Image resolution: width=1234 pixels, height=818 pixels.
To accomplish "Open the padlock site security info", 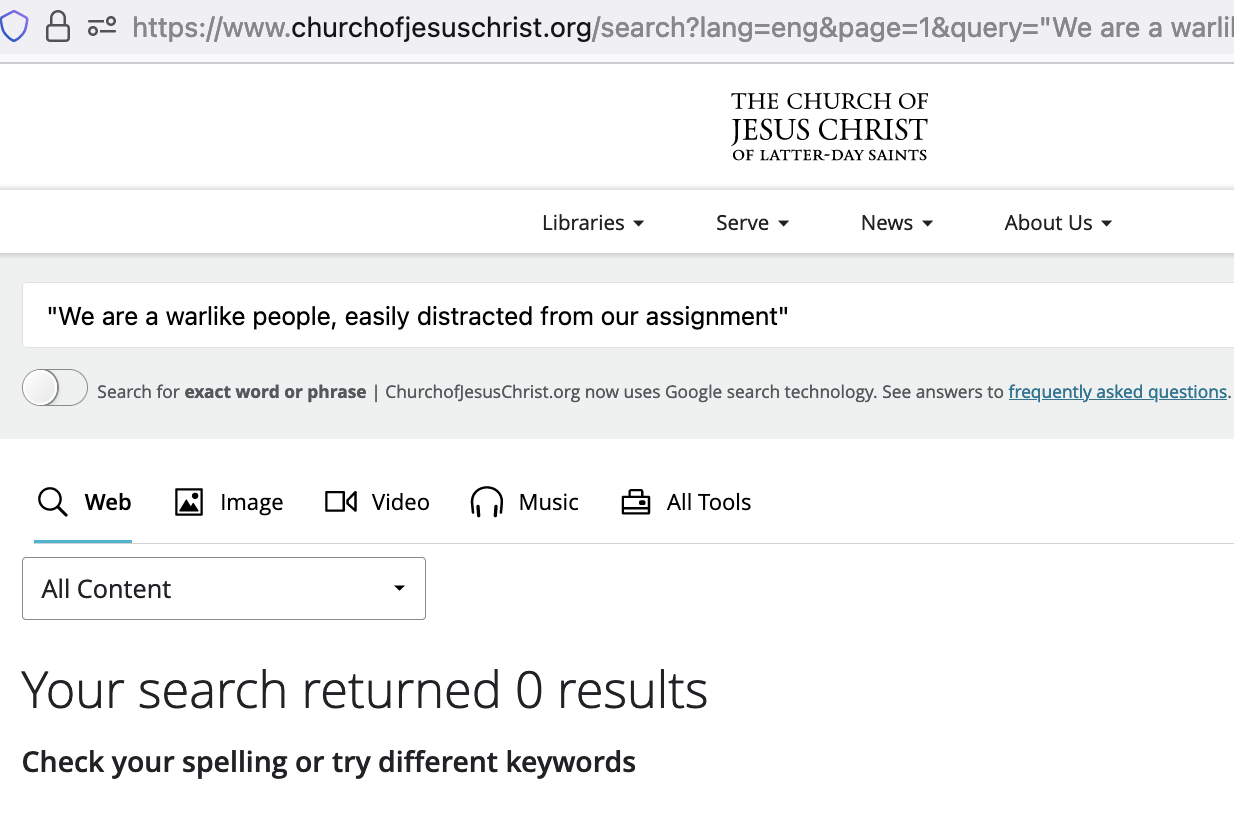I will (x=58, y=27).
